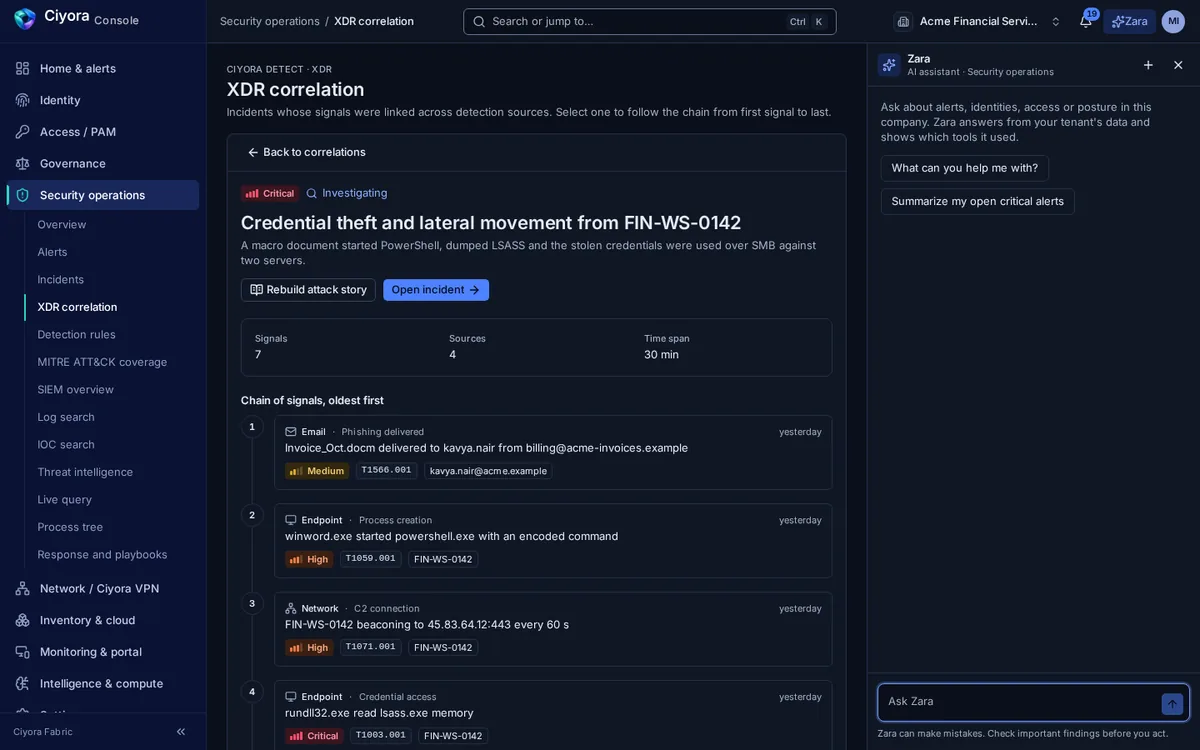Open the Acme Financial Services tenant switcher
Image resolution: width=1200 pixels, height=750 pixels.
pyautogui.click(x=979, y=21)
